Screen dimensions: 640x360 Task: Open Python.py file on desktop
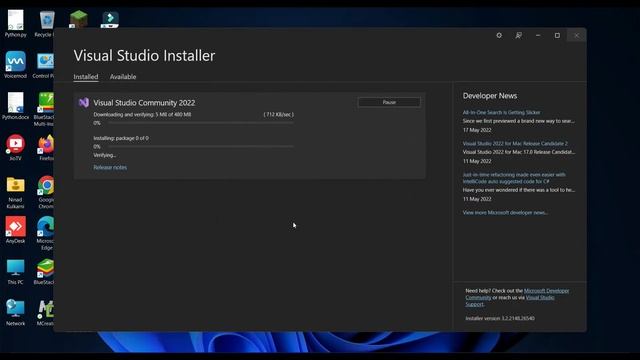click(16, 24)
